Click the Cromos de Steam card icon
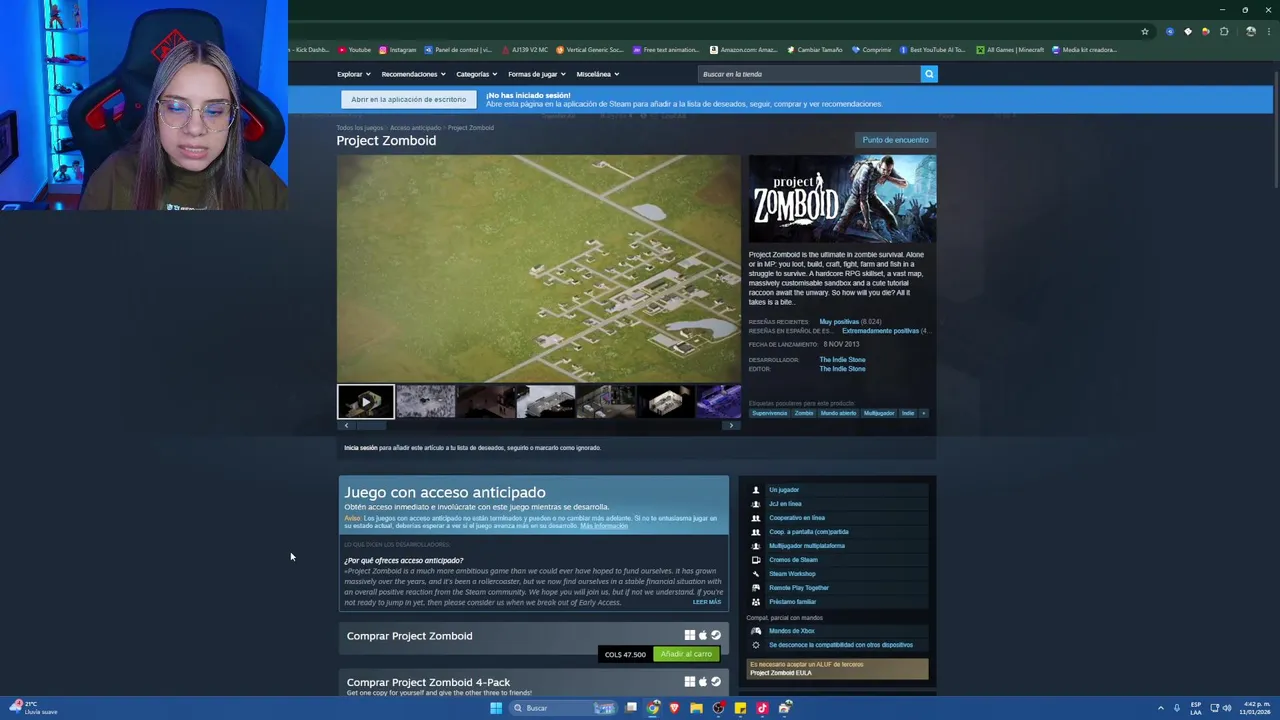The width and height of the screenshot is (1280, 720). (x=756, y=560)
